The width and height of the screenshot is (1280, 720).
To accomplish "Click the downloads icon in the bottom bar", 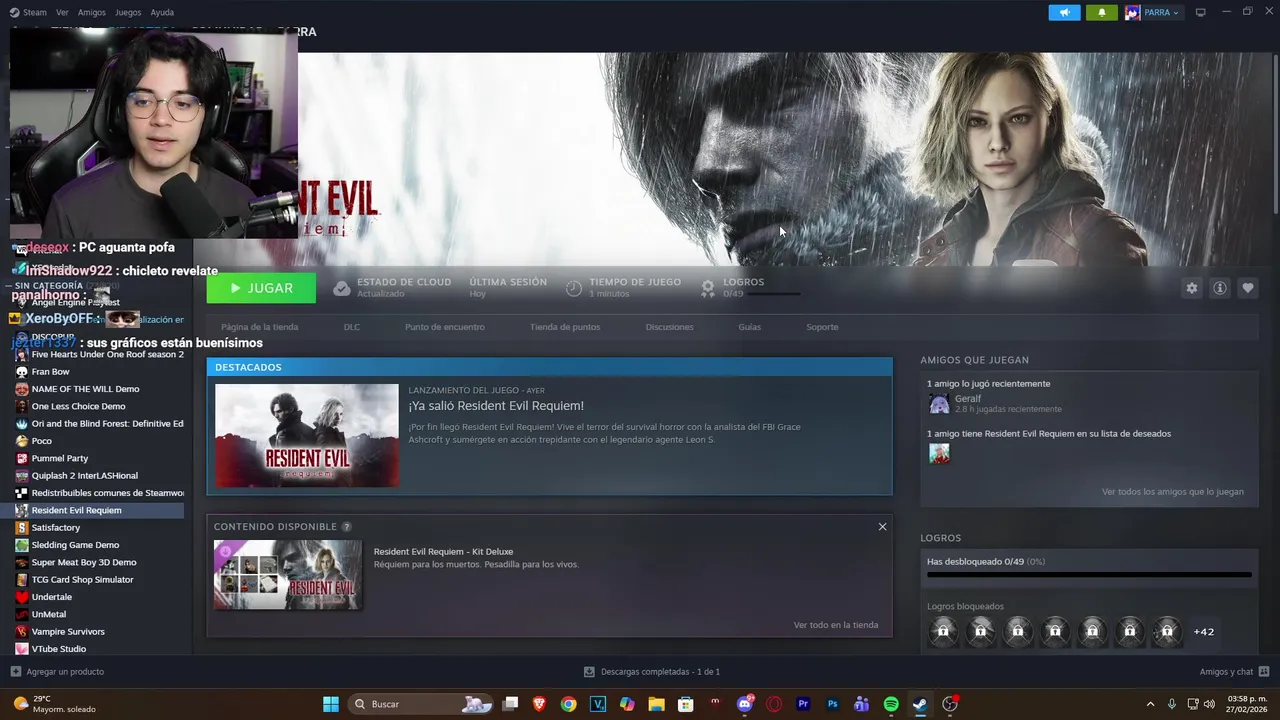I will [x=589, y=671].
